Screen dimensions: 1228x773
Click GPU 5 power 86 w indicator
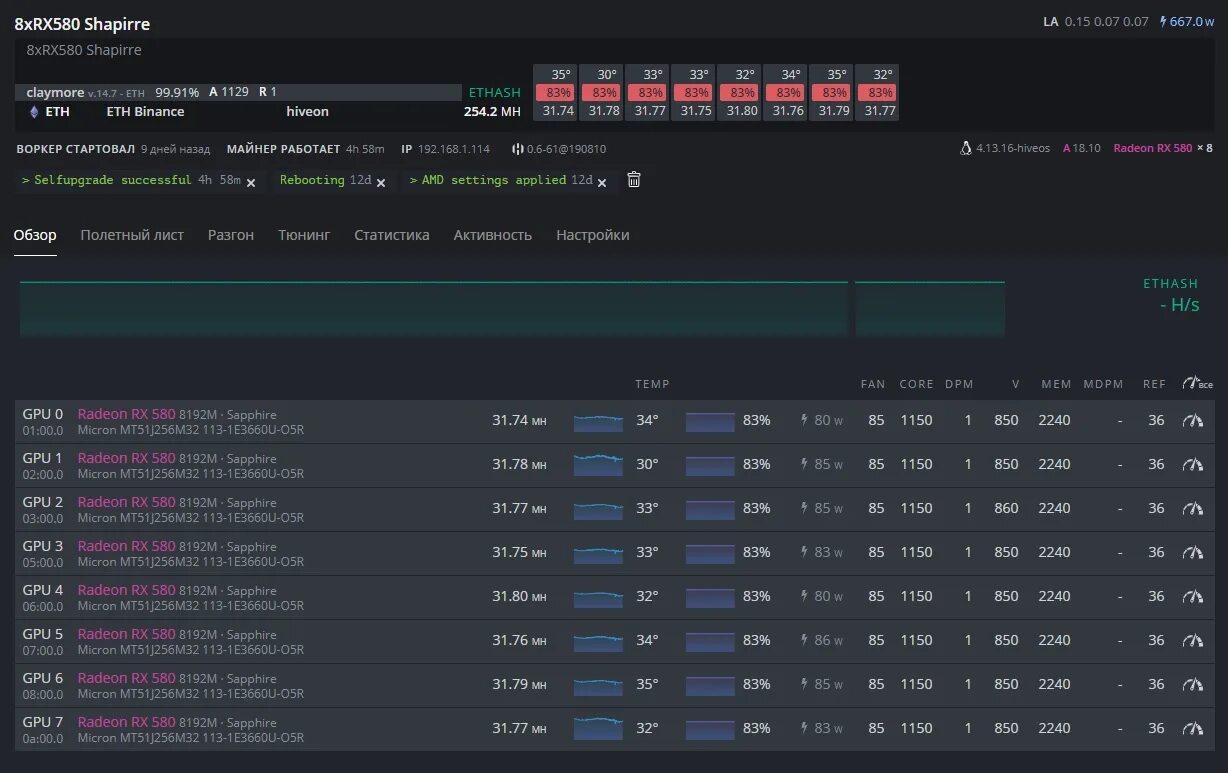pyautogui.click(x=822, y=640)
